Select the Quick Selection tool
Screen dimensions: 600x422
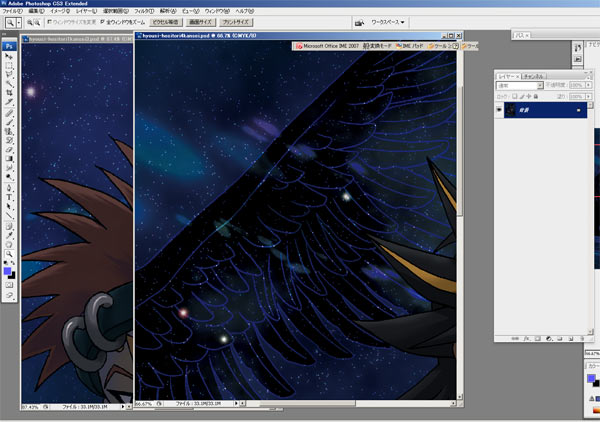(9, 84)
